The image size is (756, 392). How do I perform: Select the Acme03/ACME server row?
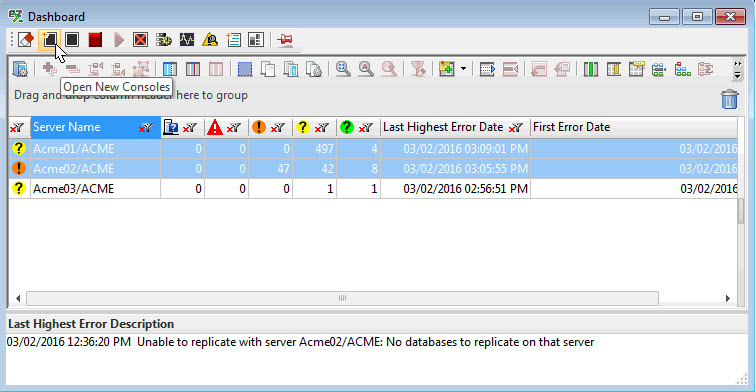(x=373, y=189)
